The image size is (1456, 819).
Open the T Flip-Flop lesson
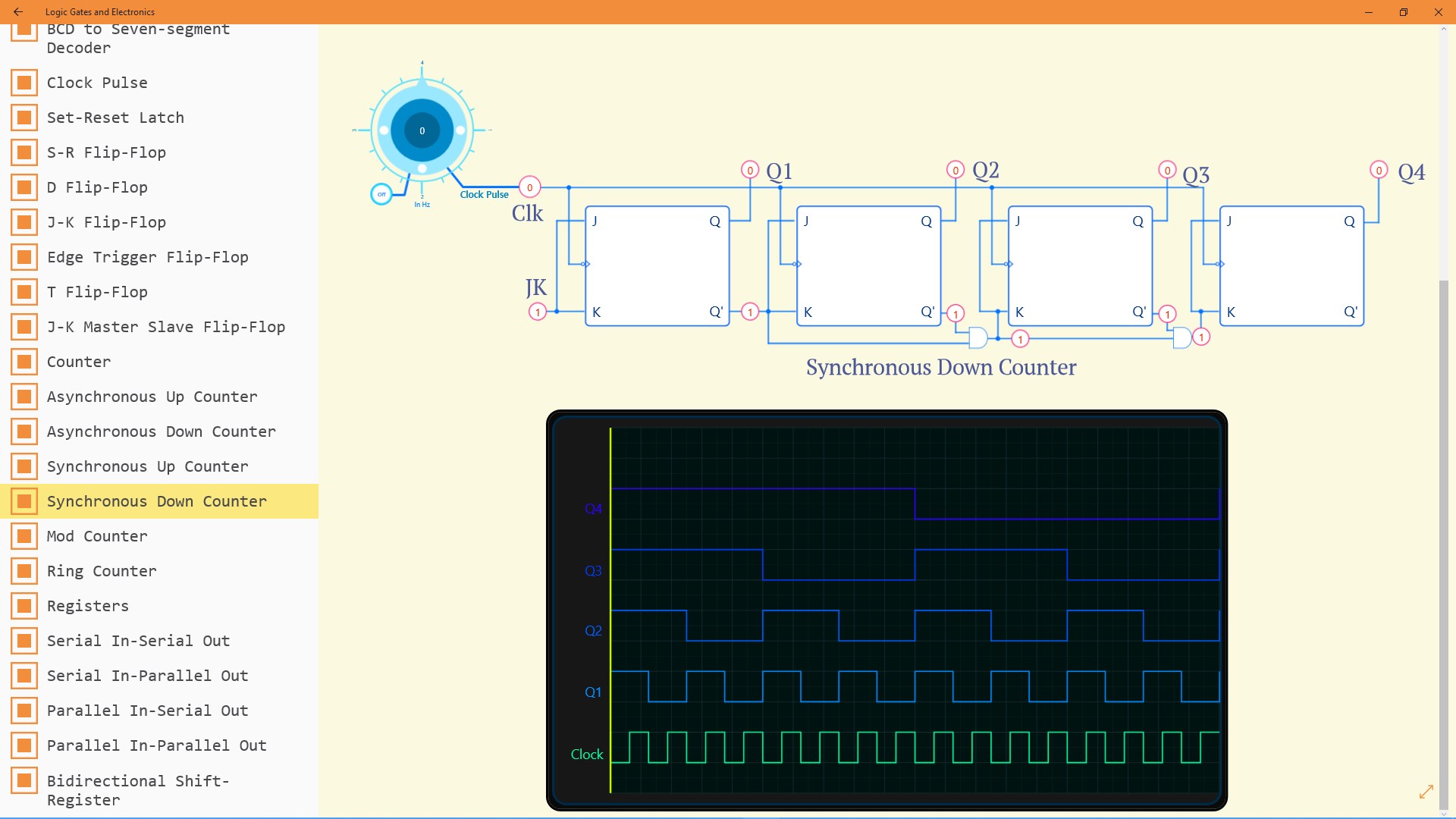24,292
